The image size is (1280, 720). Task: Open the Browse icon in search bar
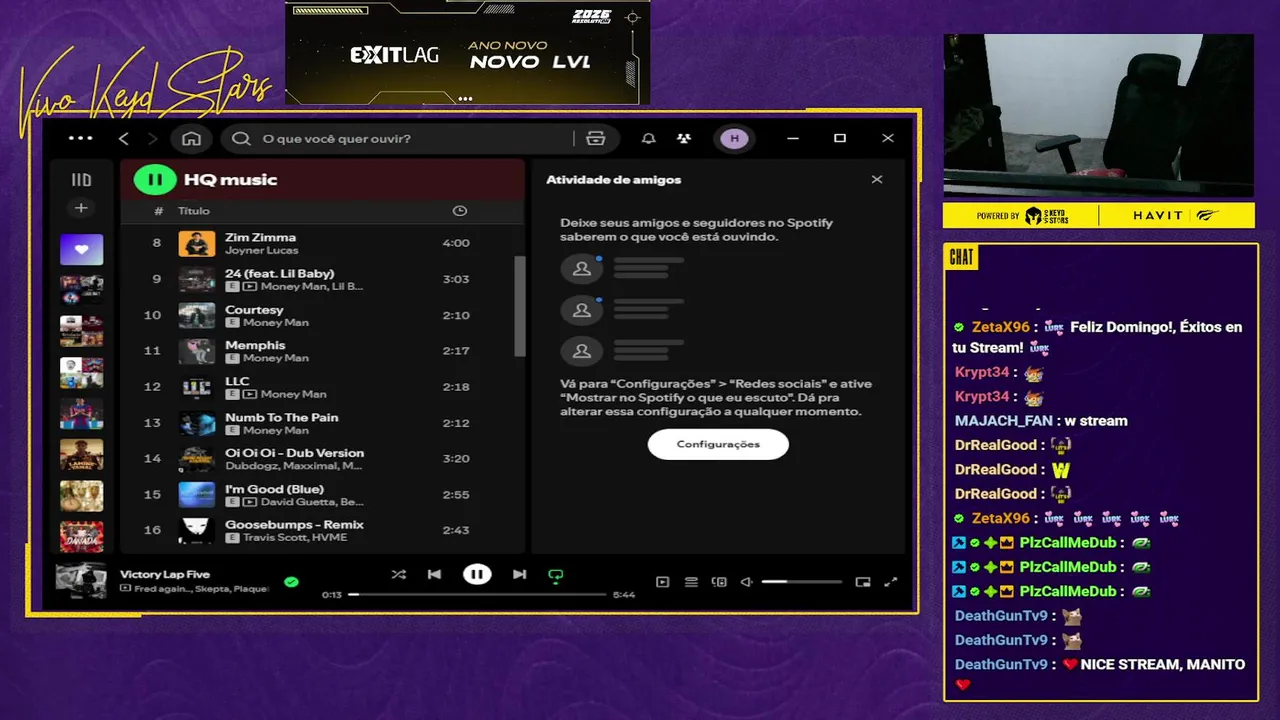[x=596, y=138]
